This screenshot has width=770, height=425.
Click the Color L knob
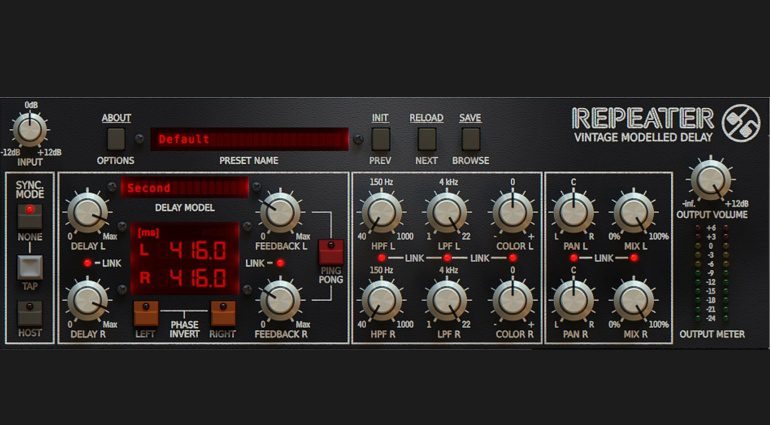[512, 212]
